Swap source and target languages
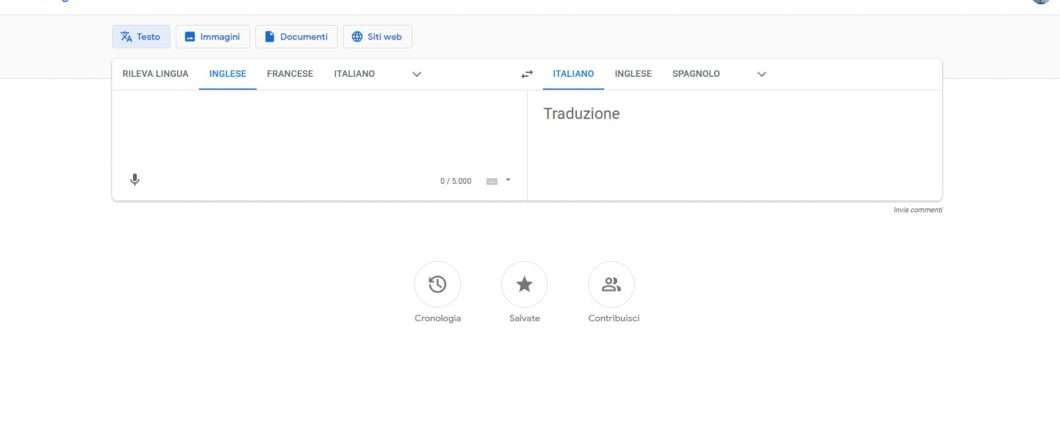Screen dimensions: 1060x424 527,74
